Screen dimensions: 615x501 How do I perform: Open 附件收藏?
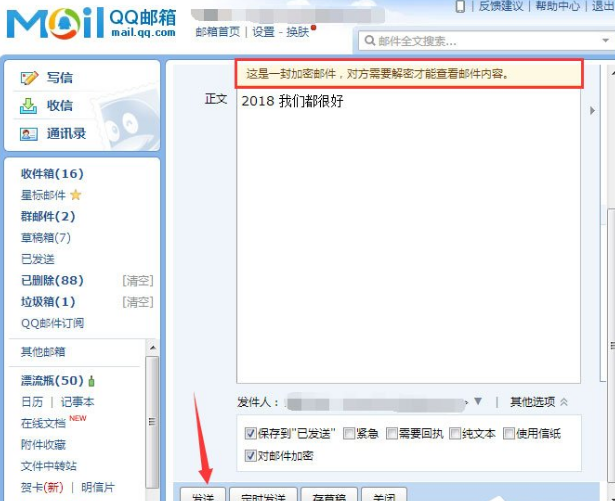click(x=43, y=445)
